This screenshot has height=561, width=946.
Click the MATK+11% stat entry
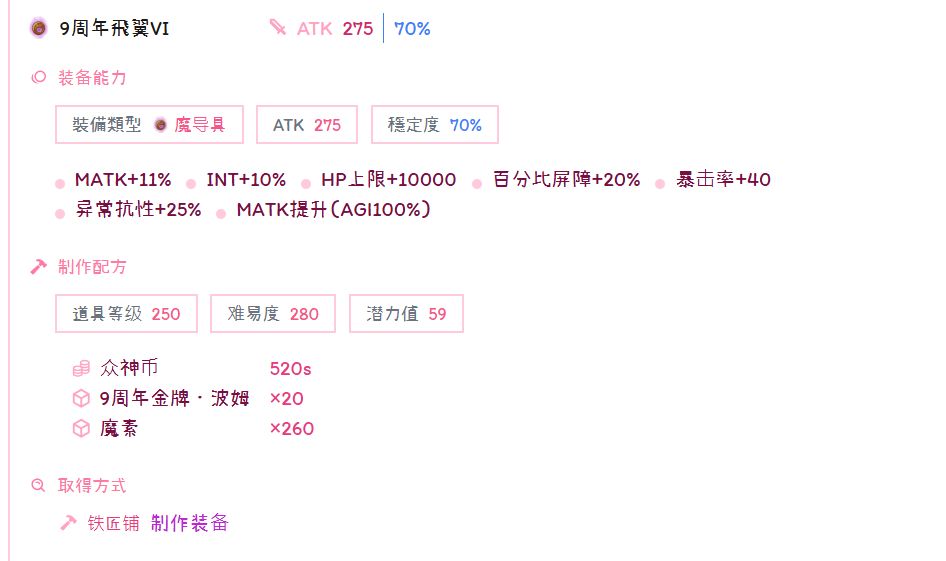pyautogui.click(x=122, y=180)
